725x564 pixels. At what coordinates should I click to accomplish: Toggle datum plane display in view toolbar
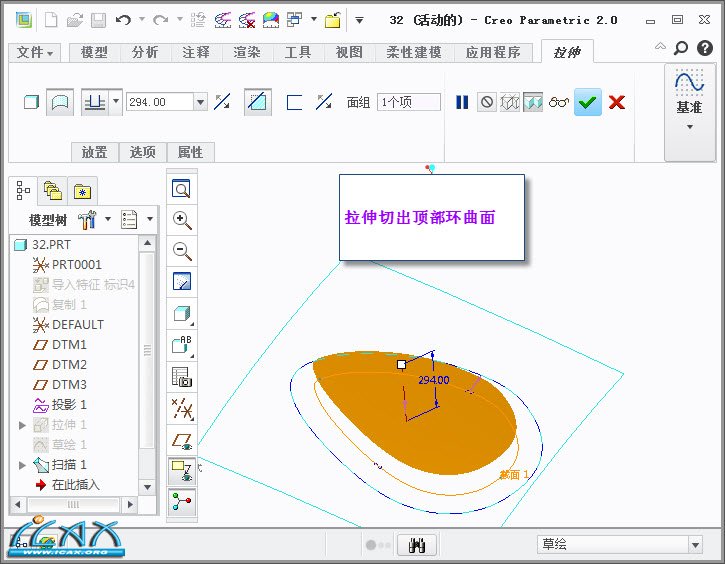[182, 439]
